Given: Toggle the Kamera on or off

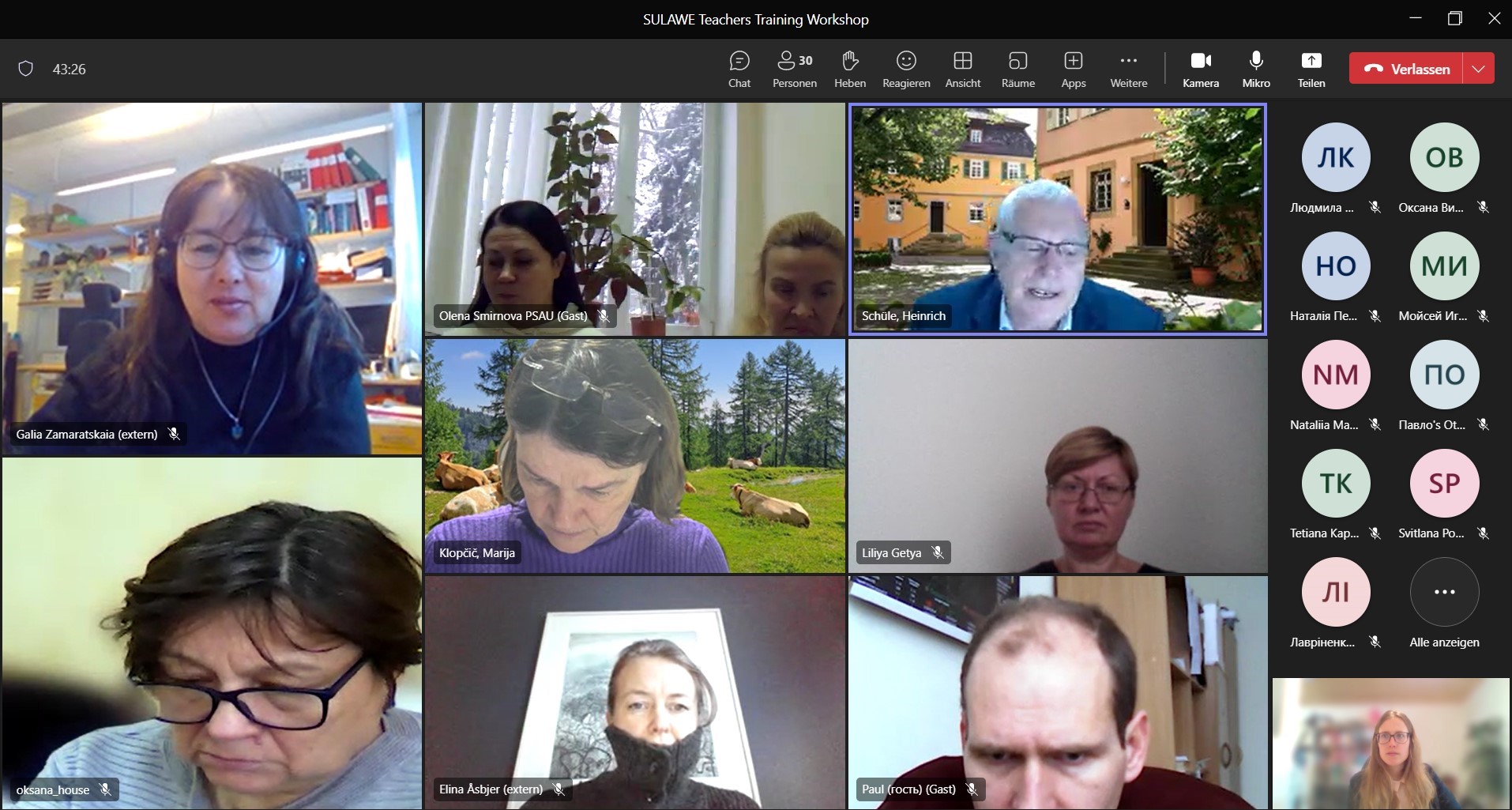Looking at the screenshot, I should (x=1201, y=70).
